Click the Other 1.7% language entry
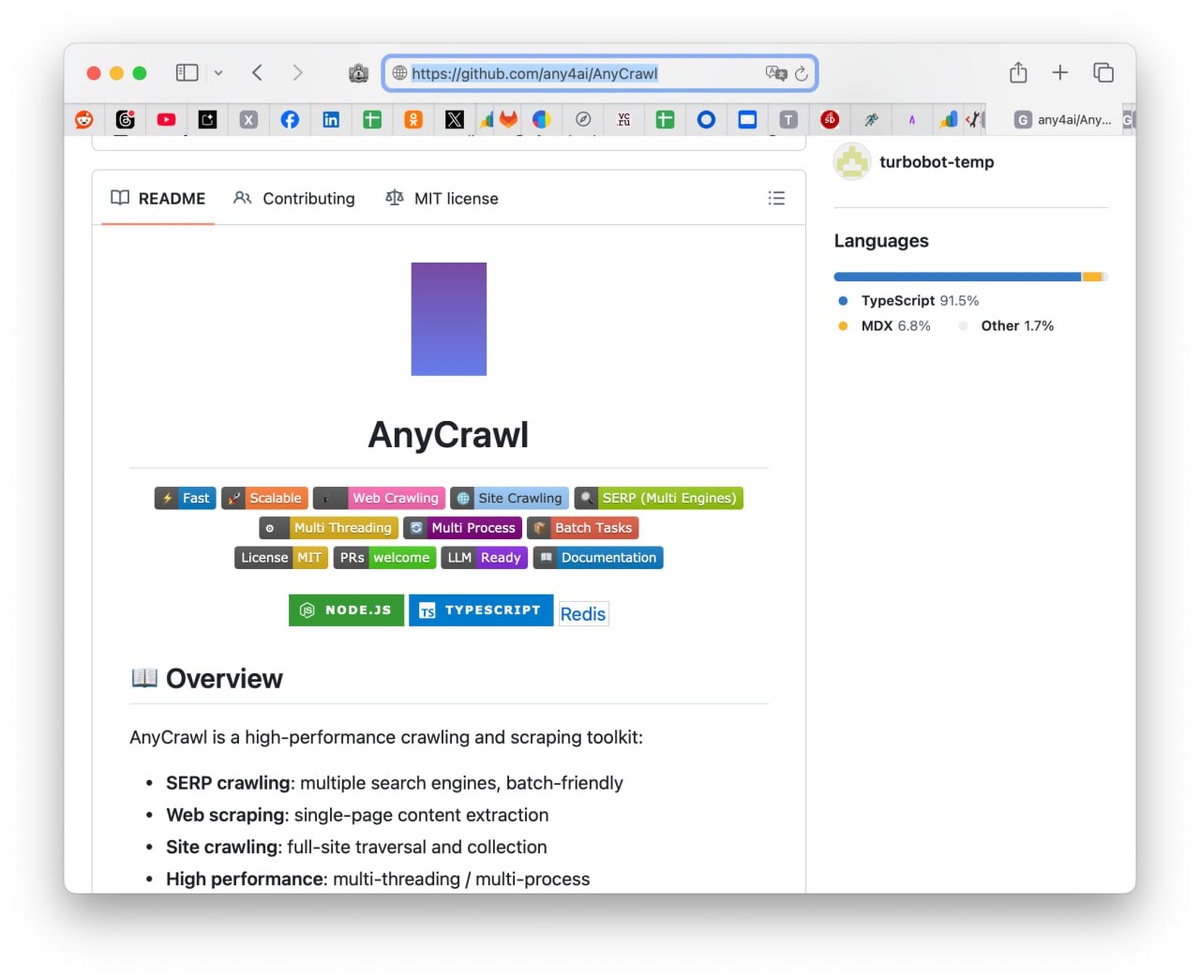The width and height of the screenshot is (1200, 978). click(1006, 326)
